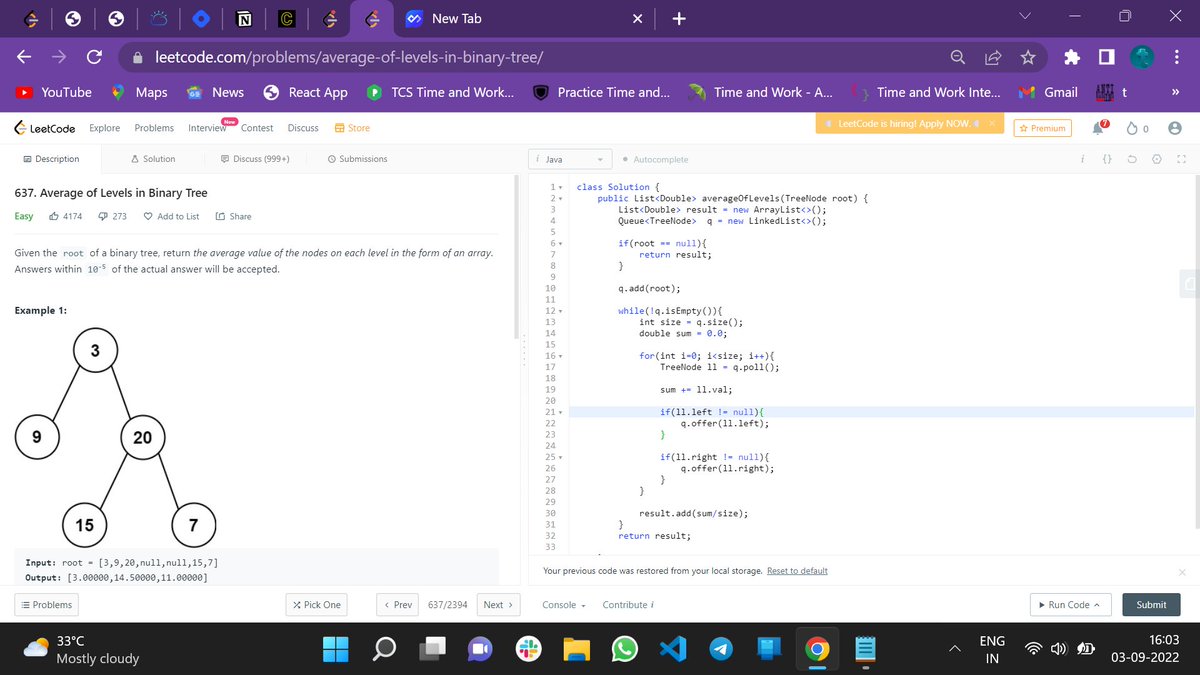The height and width of the screenshot is (675, 1200).
Task: Open the Chrome extensions puzzle icon
Action: (1073, 57)
